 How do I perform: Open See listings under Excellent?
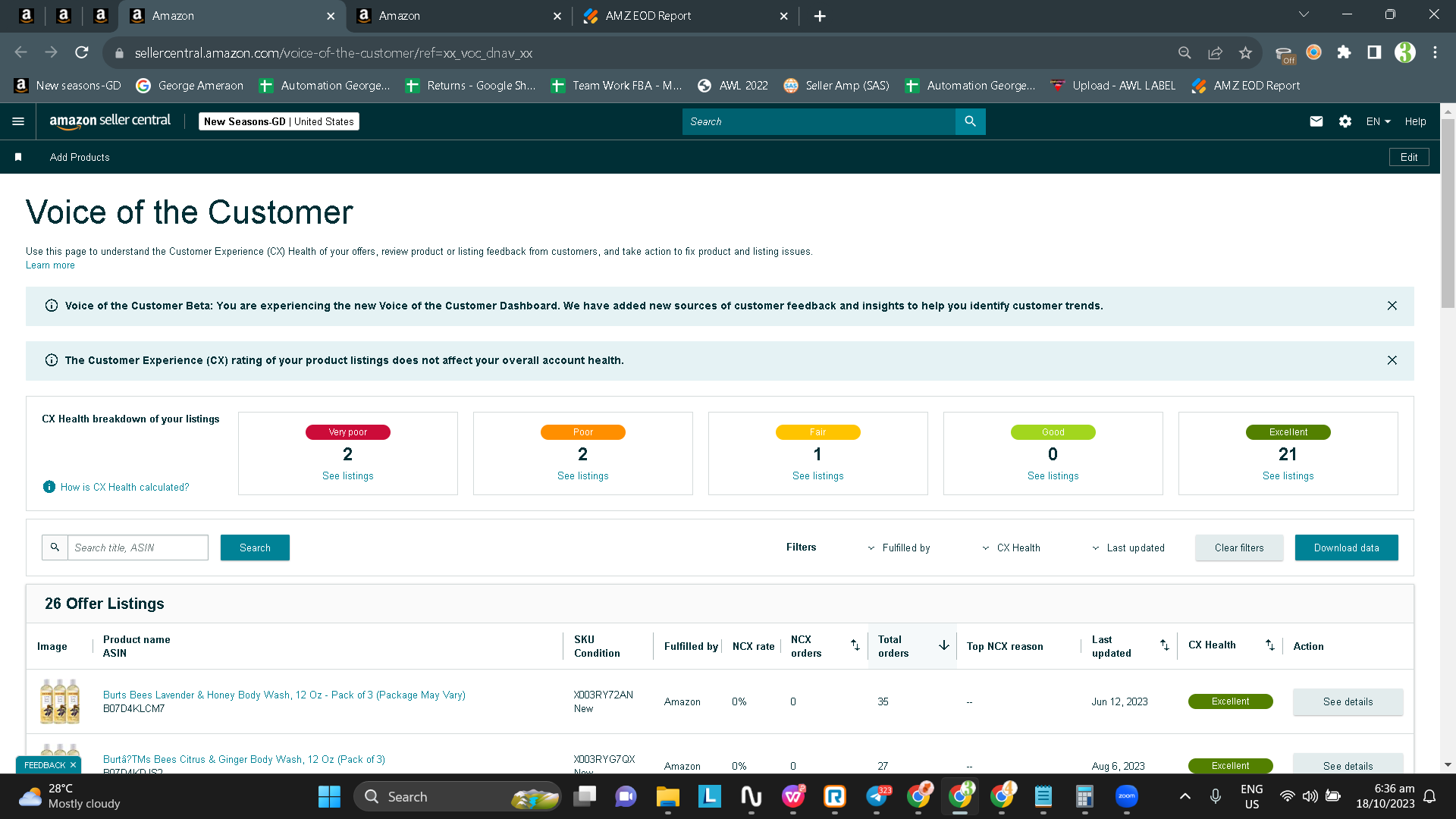click(x=1288, y=475)
